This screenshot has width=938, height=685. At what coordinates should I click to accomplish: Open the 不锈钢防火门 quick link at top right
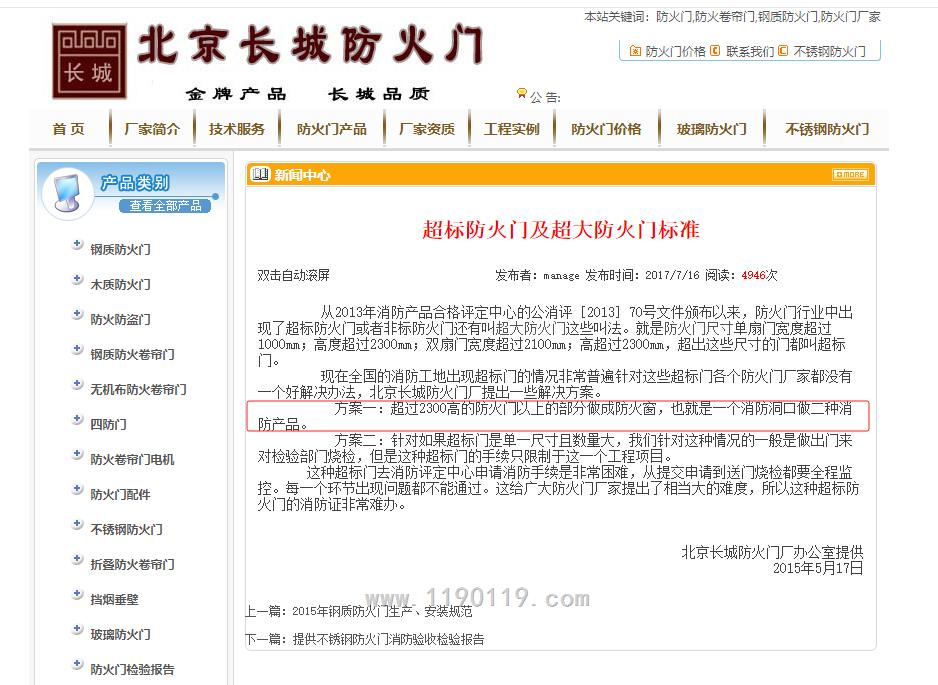(x=830, y=51)
